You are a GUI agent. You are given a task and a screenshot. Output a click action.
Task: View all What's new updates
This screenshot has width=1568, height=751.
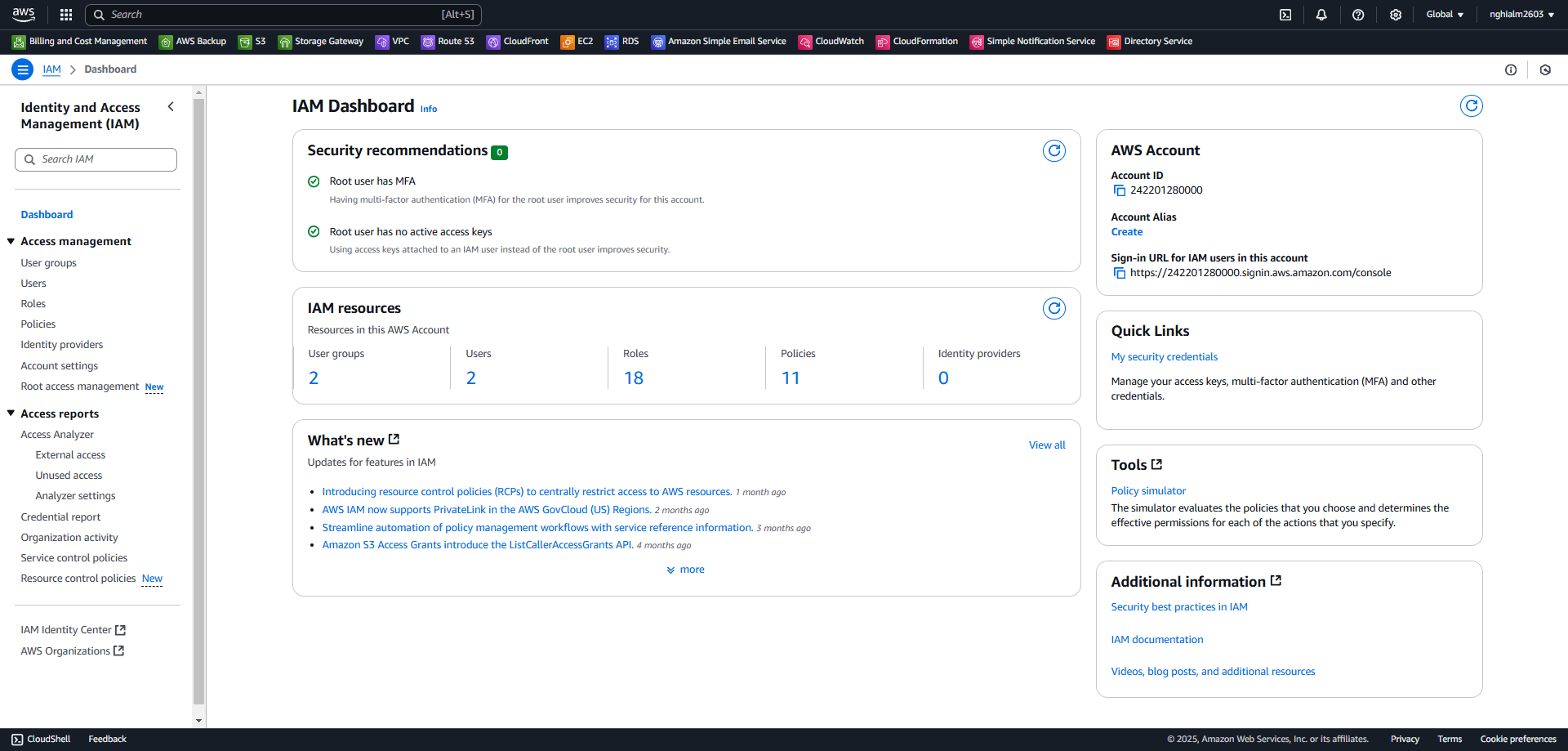coord(1047,445)
